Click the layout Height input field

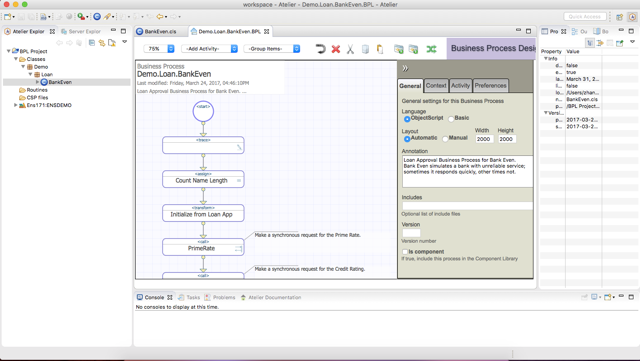point(507,139)
